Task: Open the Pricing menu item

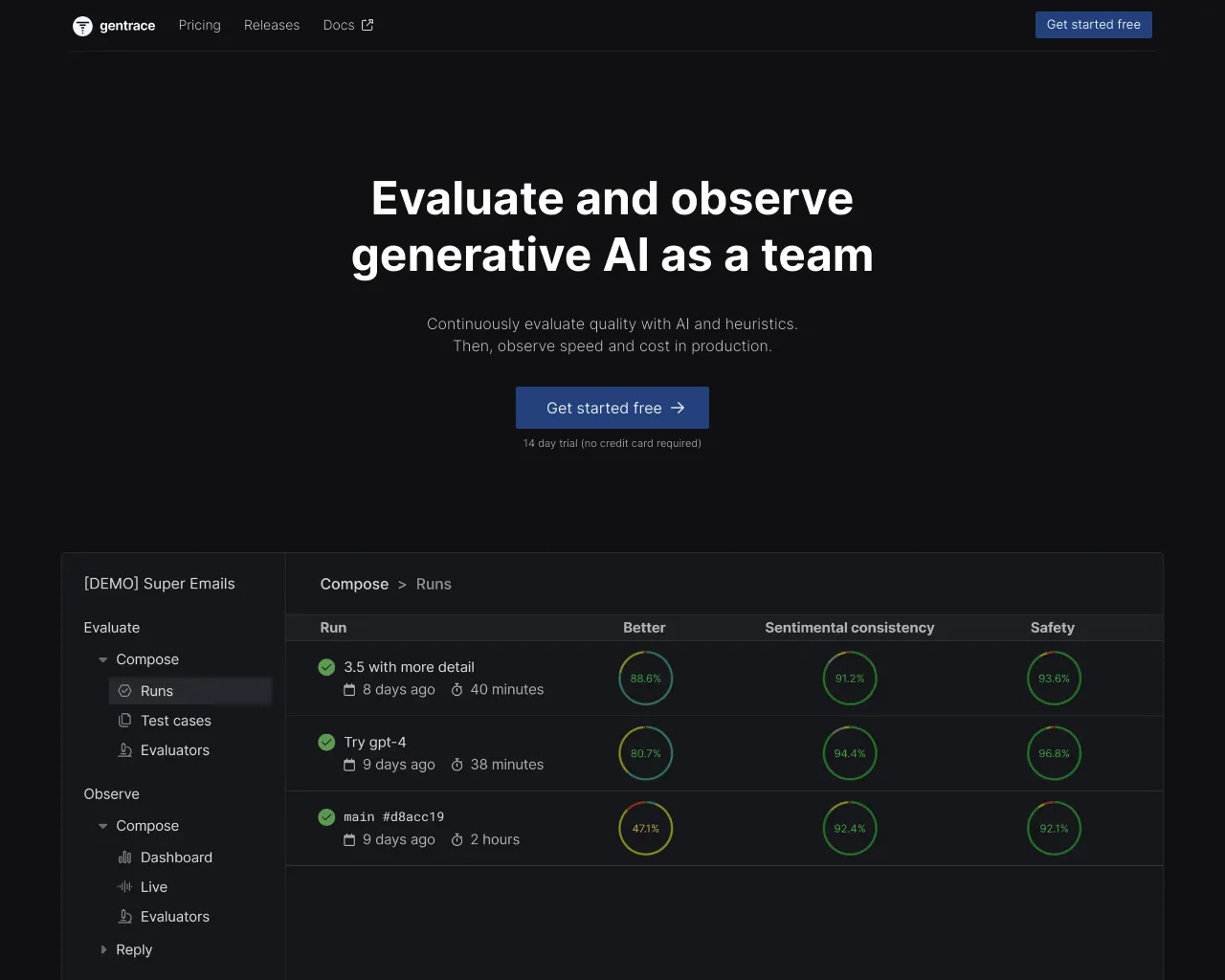Action: (199, 25)
